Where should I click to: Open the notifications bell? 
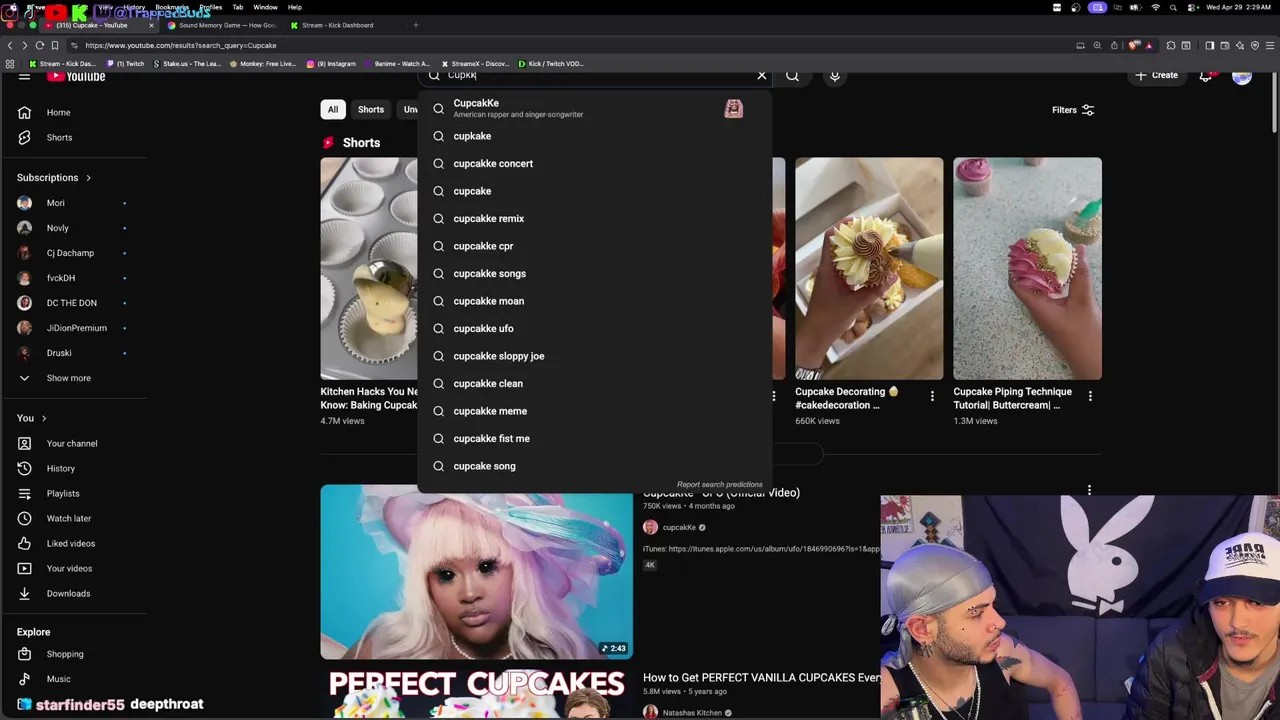pyautogui.click(x=1206, y=75)
